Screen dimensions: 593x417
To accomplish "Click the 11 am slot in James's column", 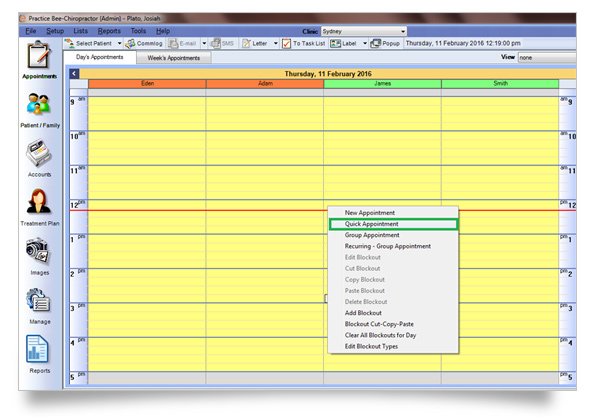I will tap(382, 183).
